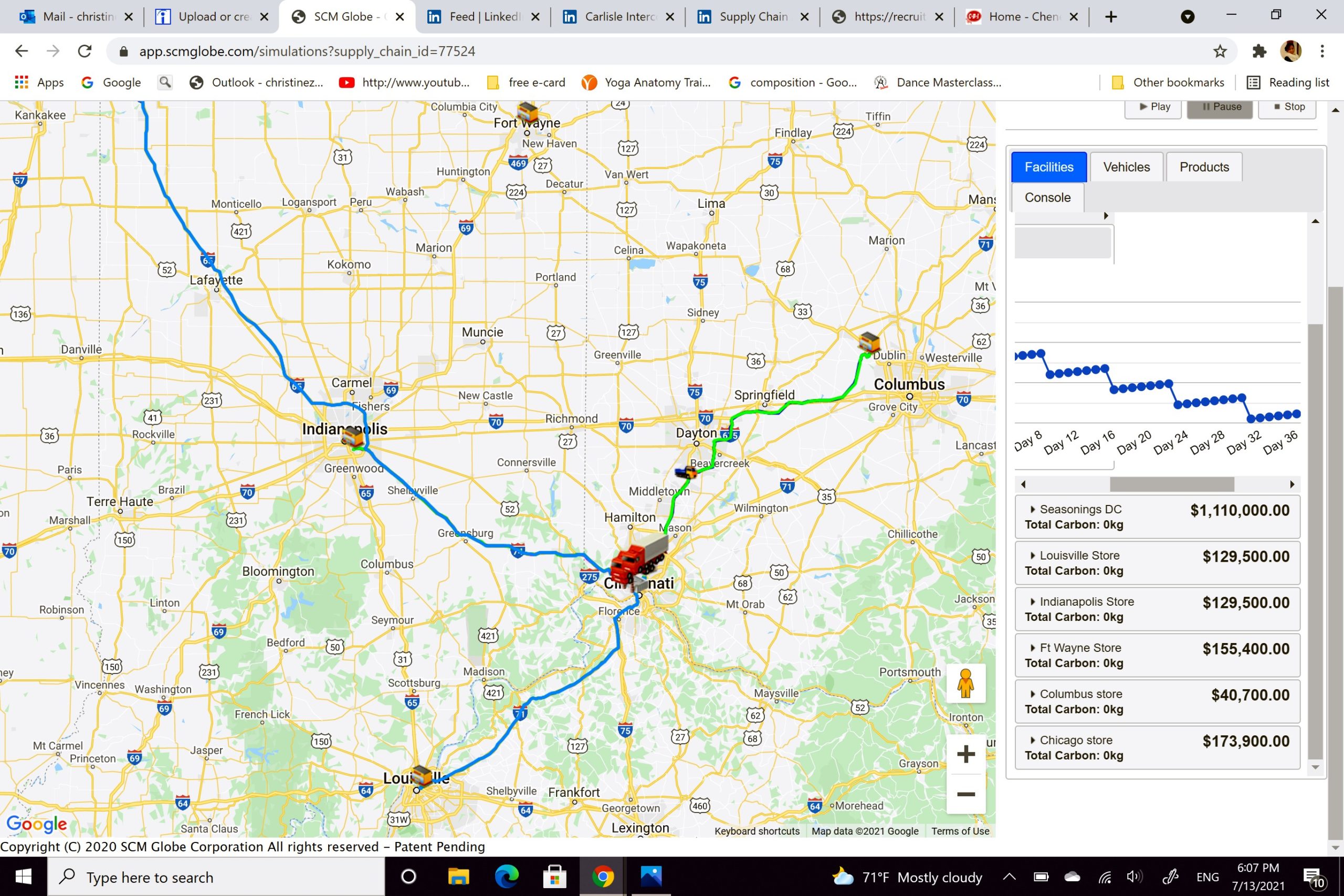
Task: Reload the SCM Globe page
Action: [x=85, y=51]
